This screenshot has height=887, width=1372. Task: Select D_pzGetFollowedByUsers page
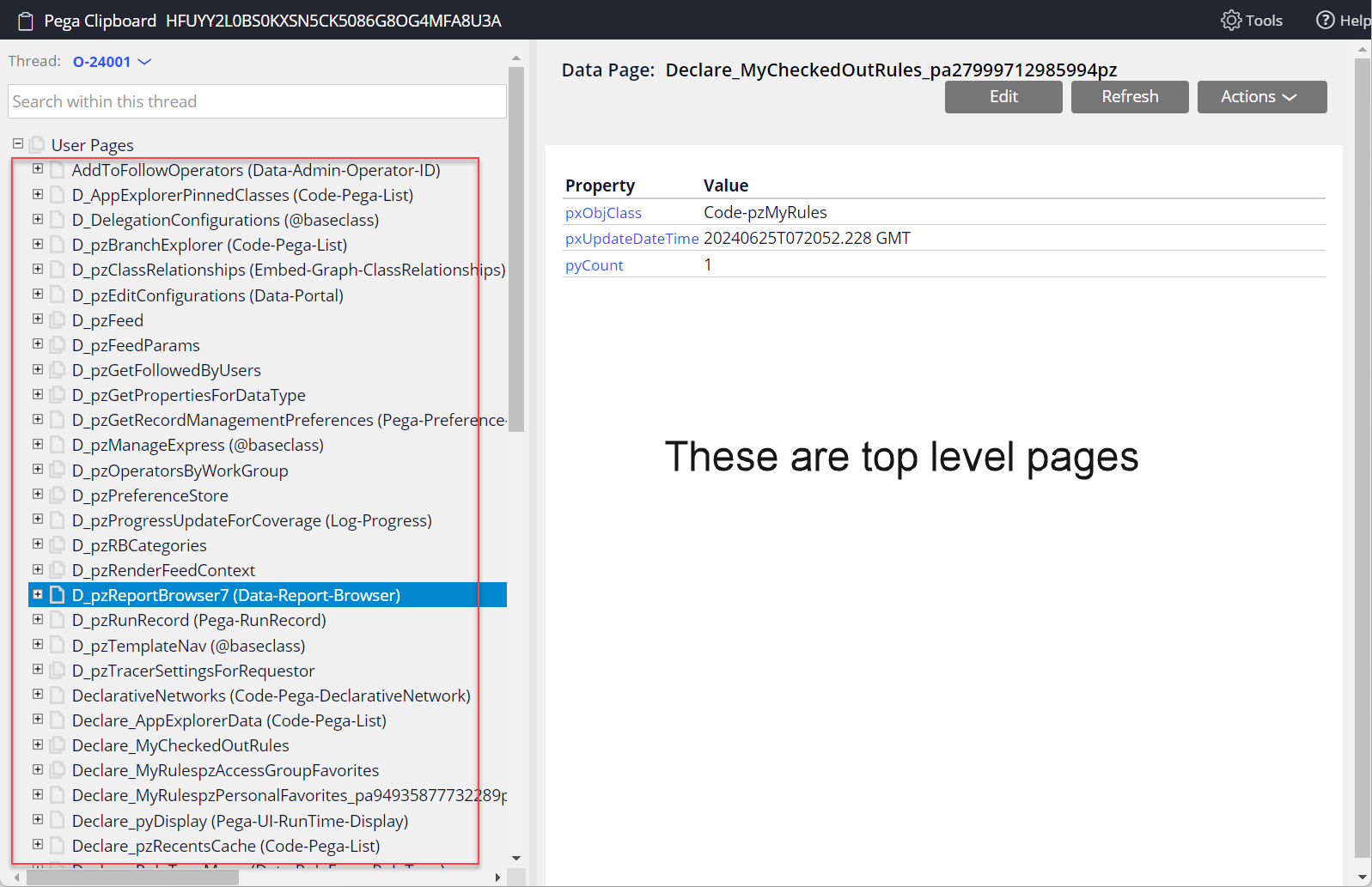click(166, 370)
